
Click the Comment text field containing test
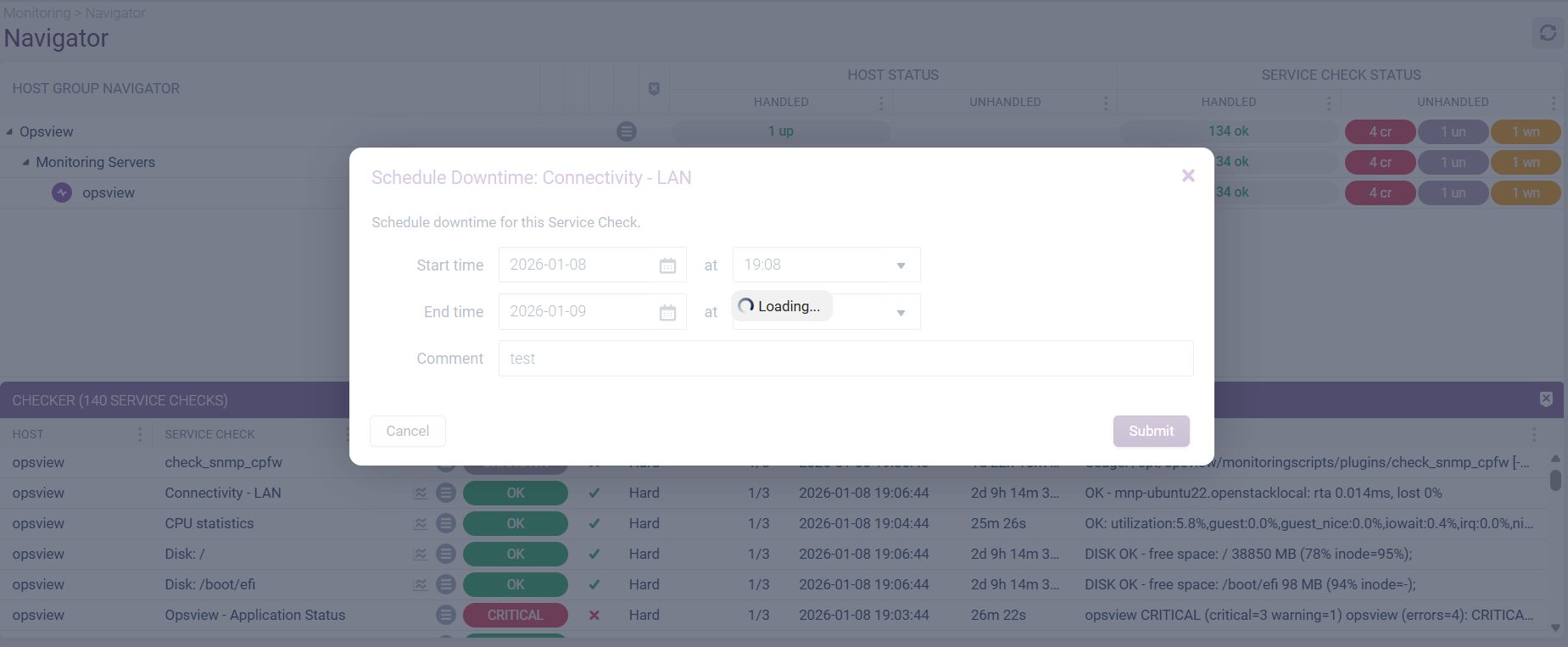click(x=845, y=359)
